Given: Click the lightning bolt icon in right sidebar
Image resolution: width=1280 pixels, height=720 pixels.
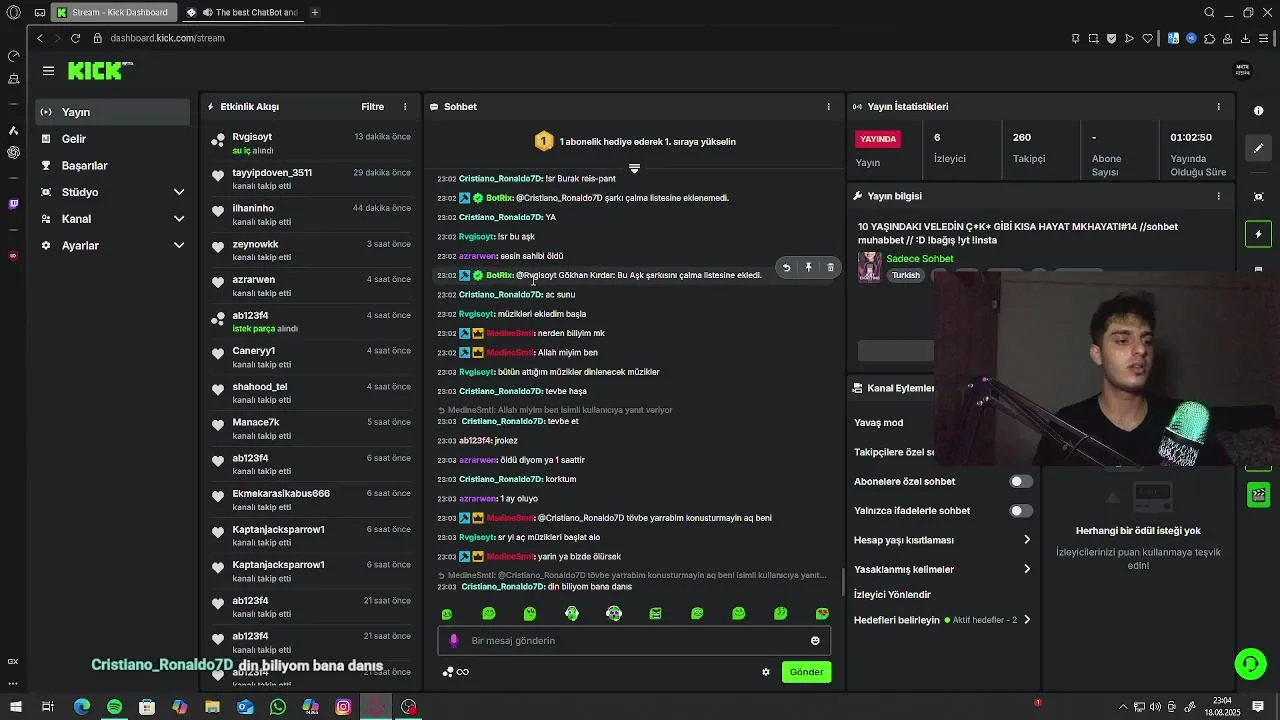Looking at the screenshot, I should (x=1259, y=234).
